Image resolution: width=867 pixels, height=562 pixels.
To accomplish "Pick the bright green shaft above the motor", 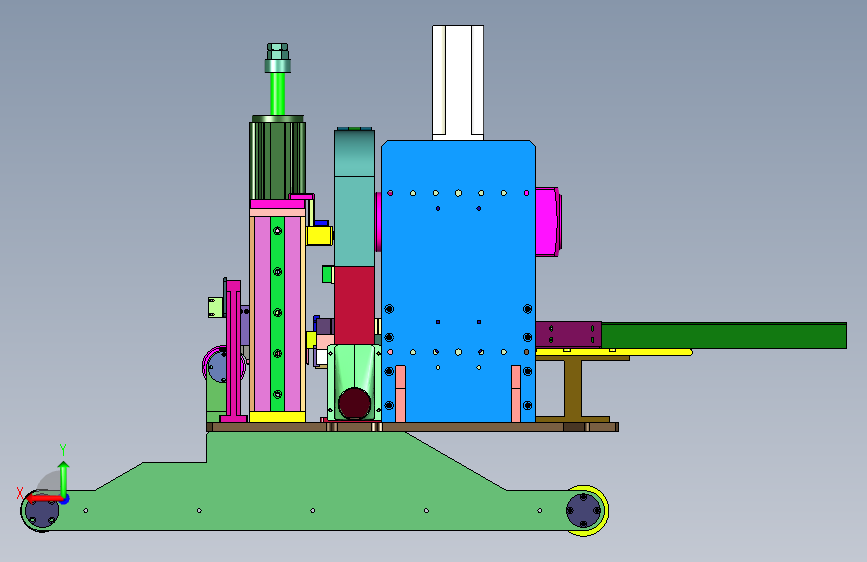I will tap(278, 94).
